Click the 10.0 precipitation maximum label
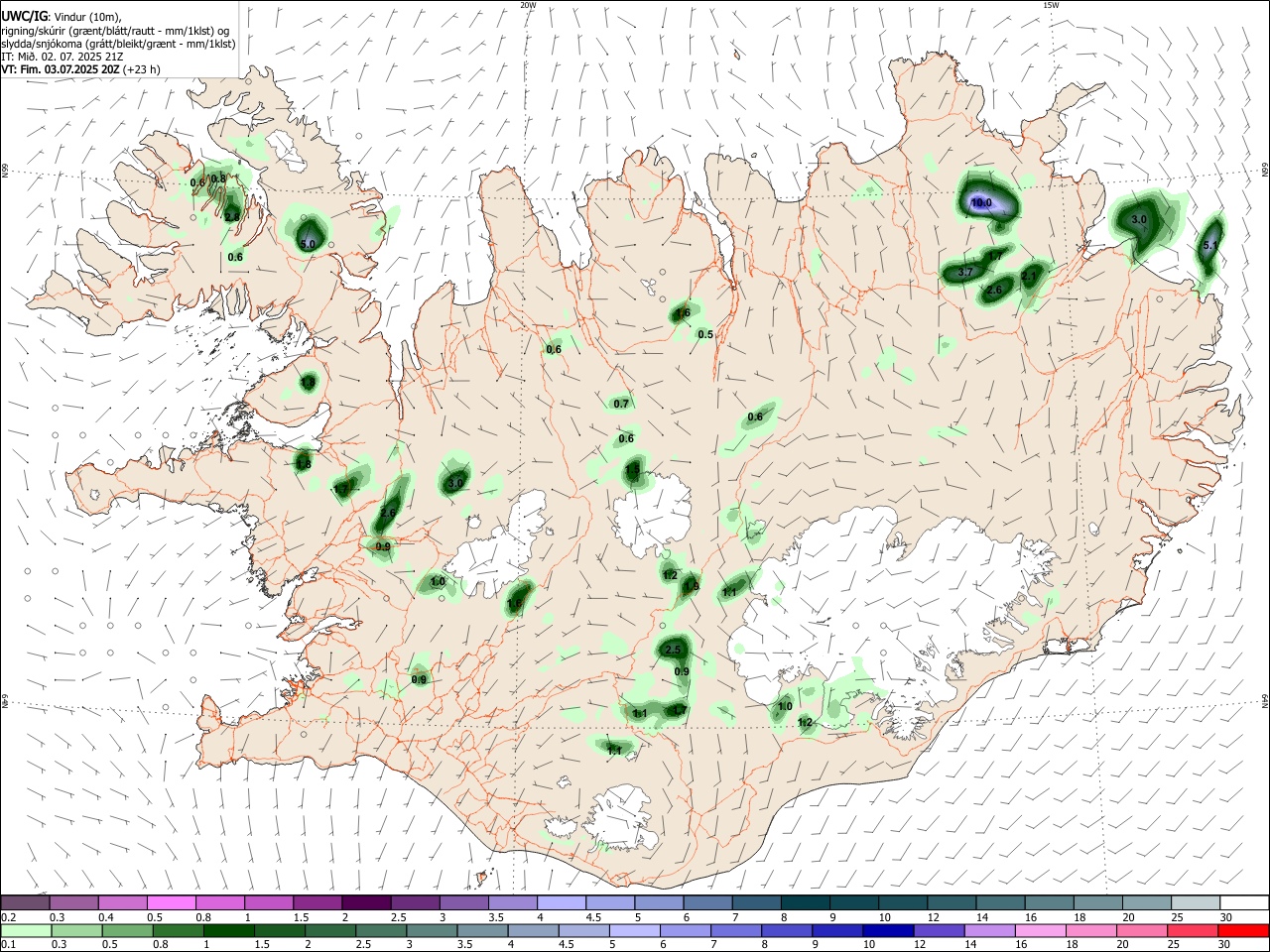The image size is (1270, 952). (x=981, y=203)
